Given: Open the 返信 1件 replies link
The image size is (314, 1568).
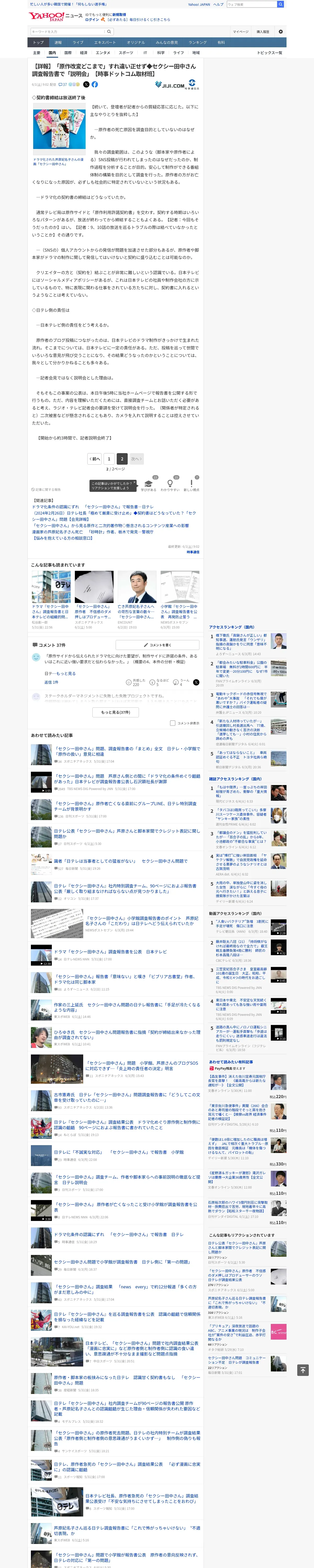Looking at the screenshot, I should coord(51,682).
